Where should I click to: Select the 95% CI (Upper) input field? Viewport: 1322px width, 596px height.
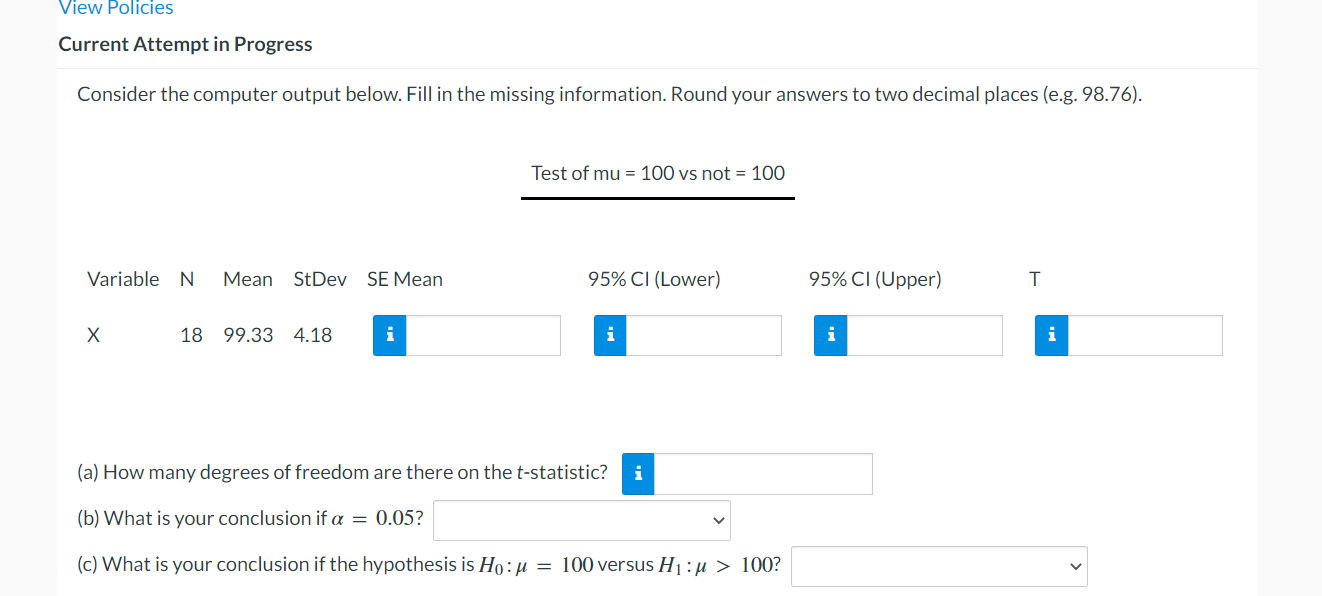coord(925,336)
